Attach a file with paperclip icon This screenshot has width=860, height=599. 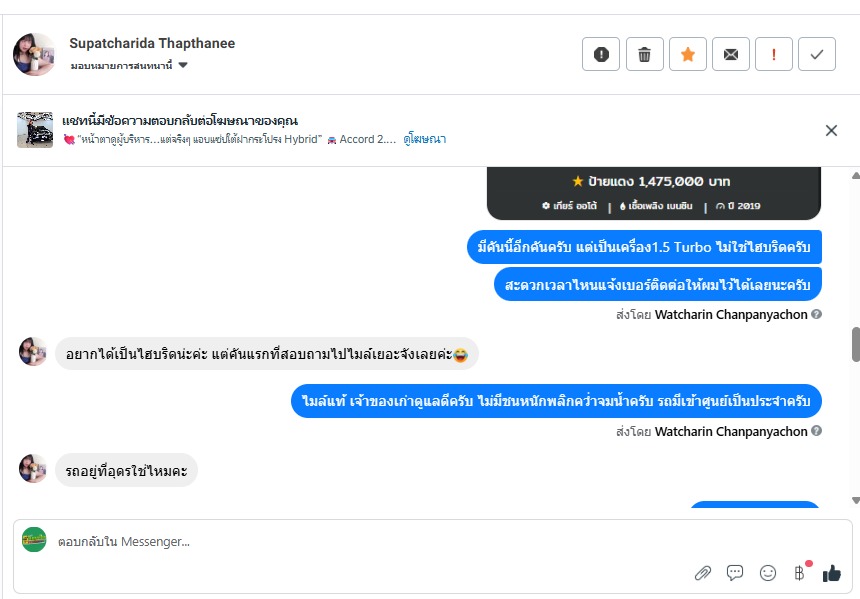point(703,573)
